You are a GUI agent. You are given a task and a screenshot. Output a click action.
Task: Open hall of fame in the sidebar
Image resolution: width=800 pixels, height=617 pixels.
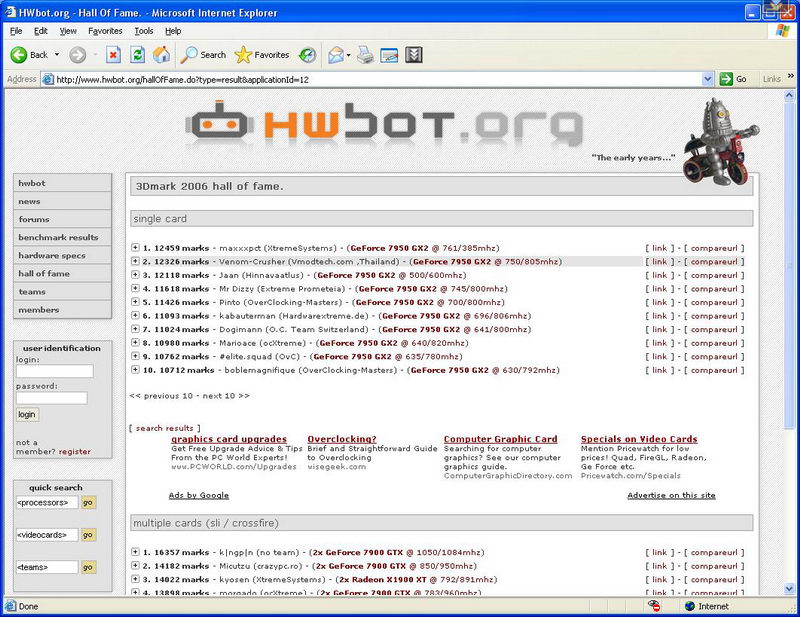click(x=62, y=274)
